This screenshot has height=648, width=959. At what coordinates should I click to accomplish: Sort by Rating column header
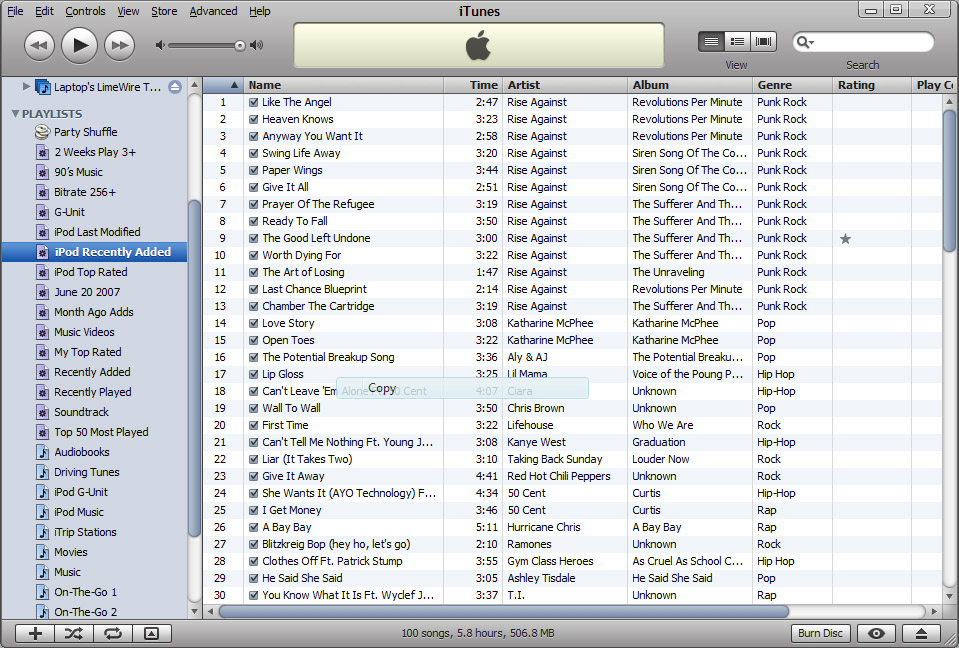point(872,85)
